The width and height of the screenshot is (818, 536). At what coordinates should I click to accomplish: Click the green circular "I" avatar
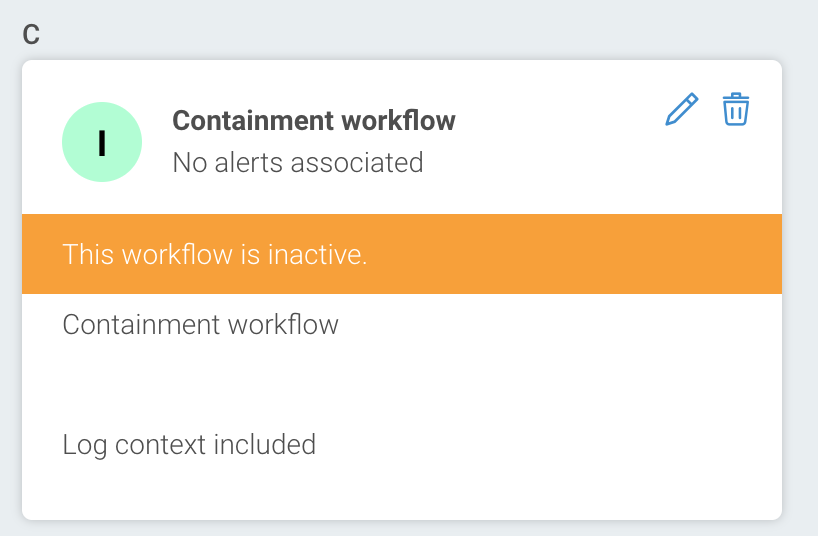[101, 143]
